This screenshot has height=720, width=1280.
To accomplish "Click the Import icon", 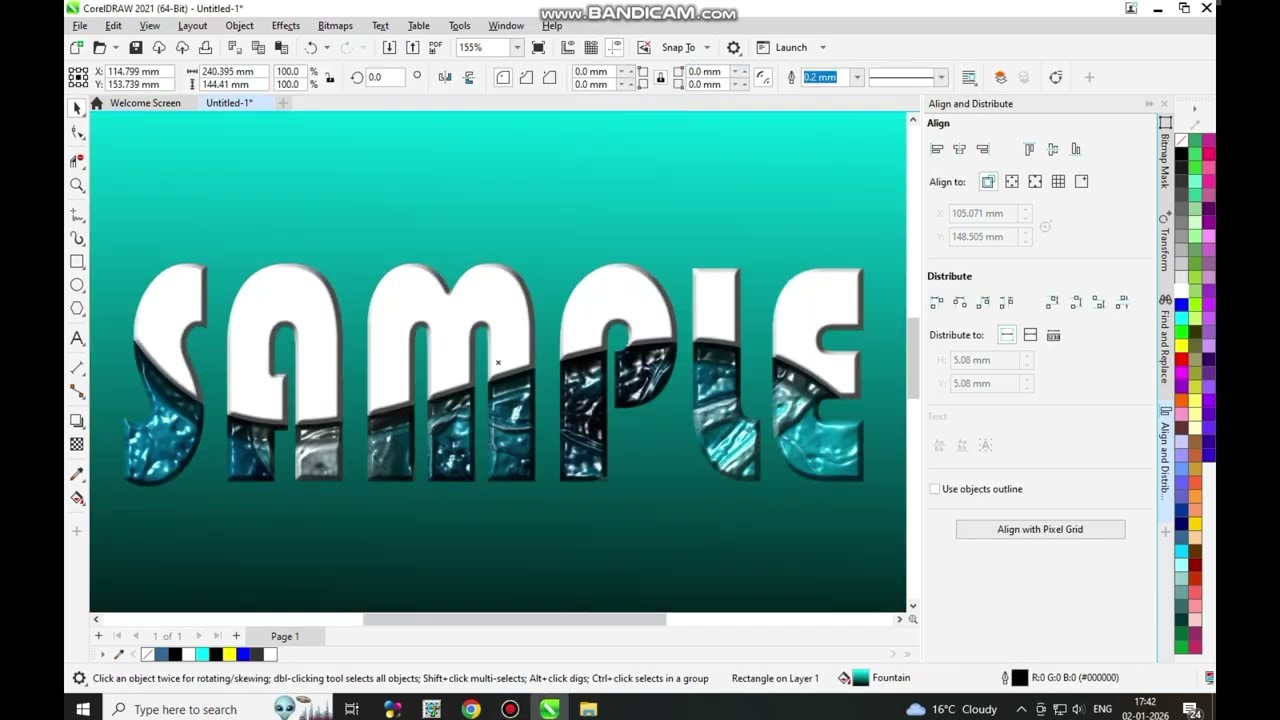I will (x=389, y=47).
